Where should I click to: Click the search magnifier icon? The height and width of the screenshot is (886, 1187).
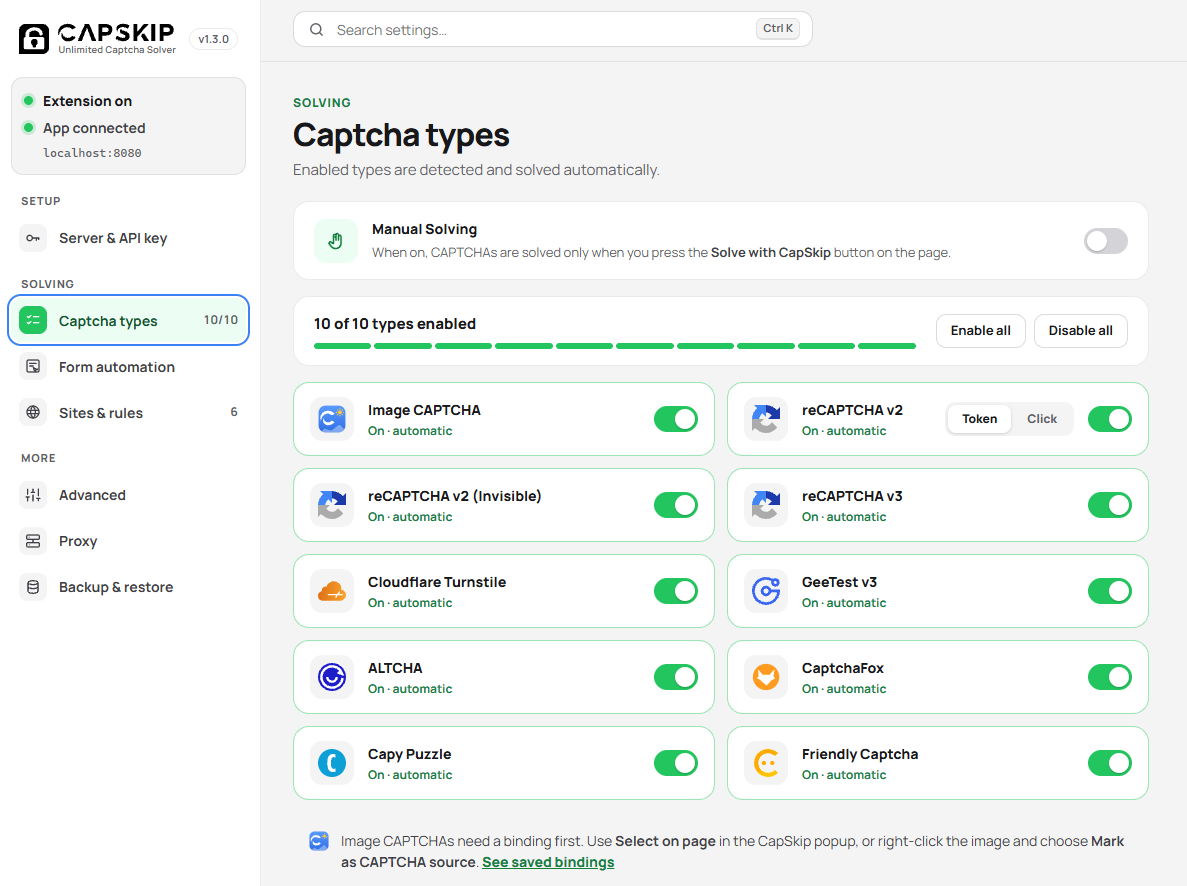pos(316,30)
